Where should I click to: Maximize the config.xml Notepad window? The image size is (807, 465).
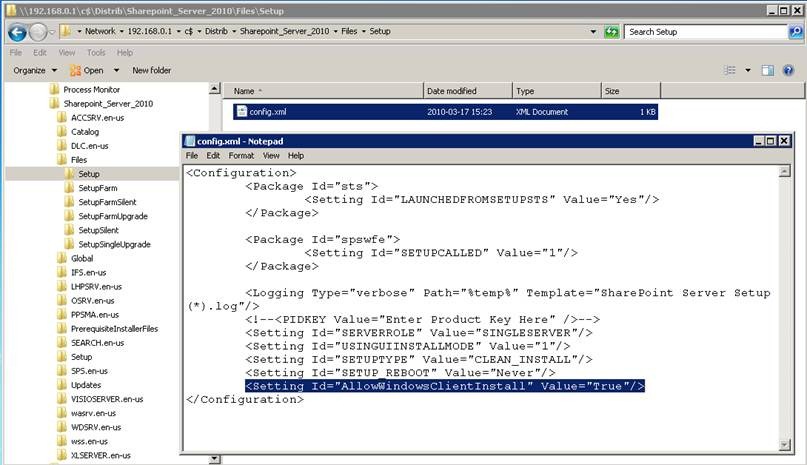pyautogui.click(x=770, y=141)
